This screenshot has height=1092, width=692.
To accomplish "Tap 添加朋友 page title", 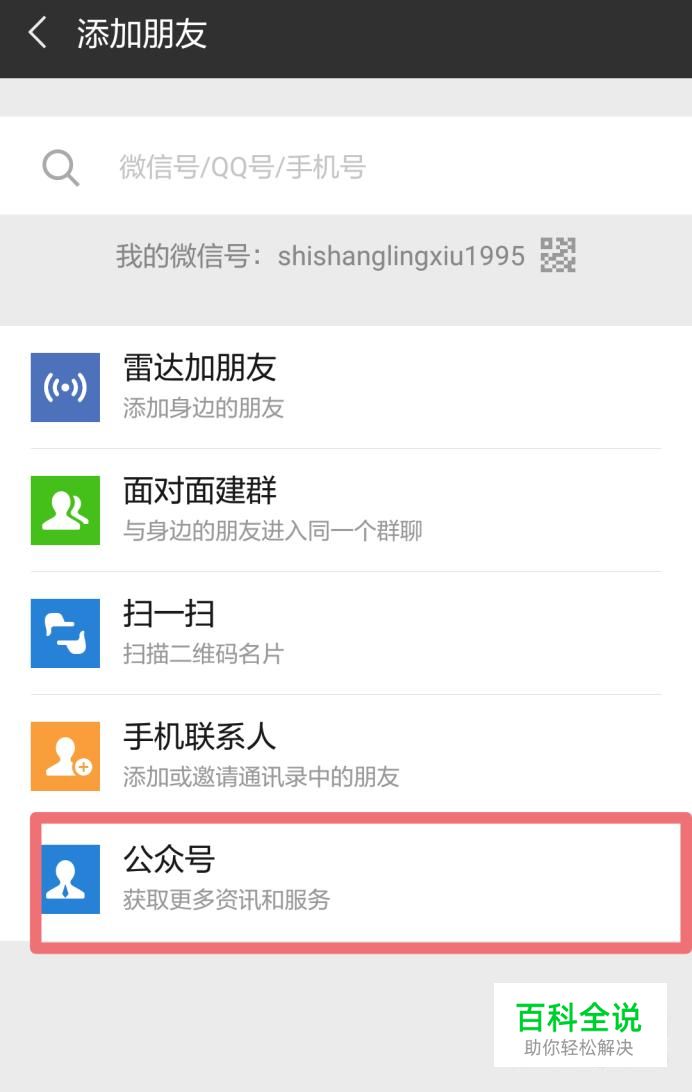I will coord(142,33).
